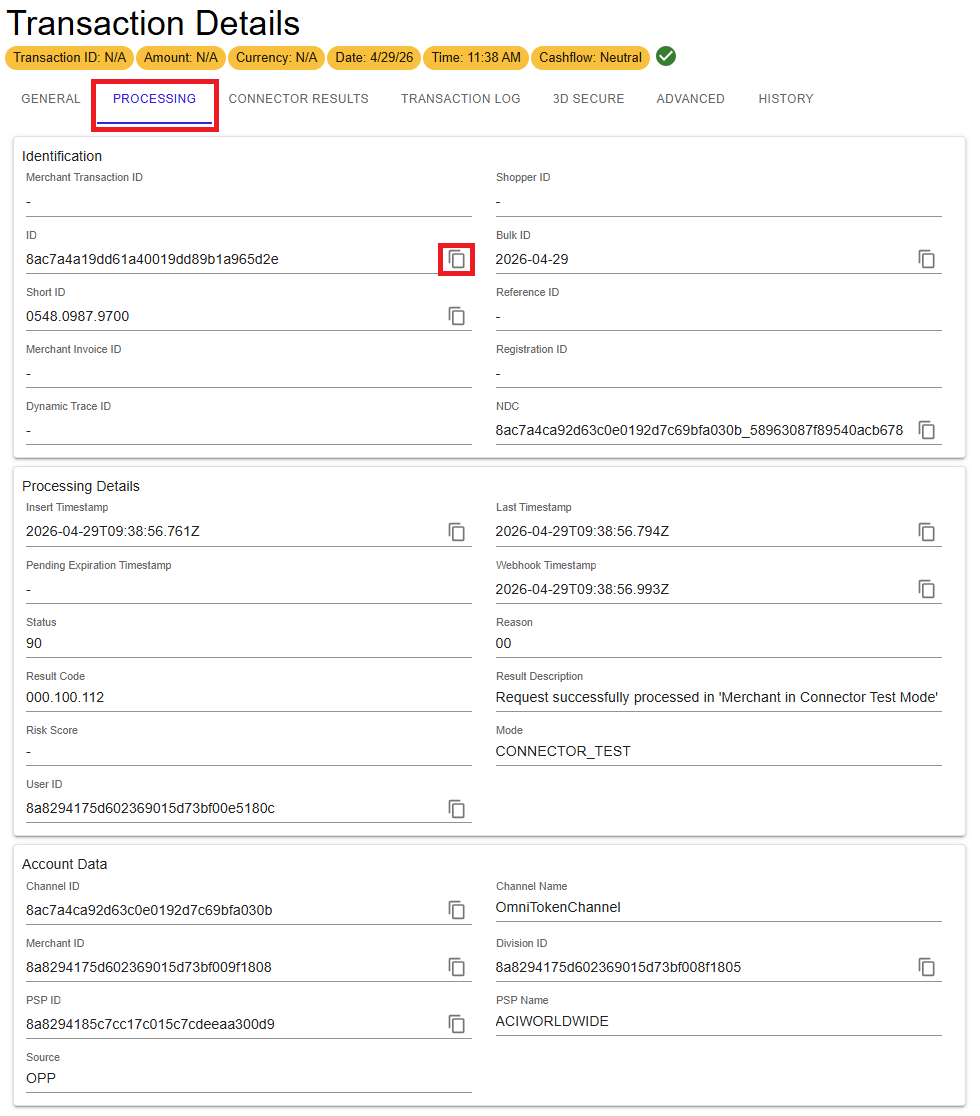Click Result Code 000.100.112

[x=65, y=698]
